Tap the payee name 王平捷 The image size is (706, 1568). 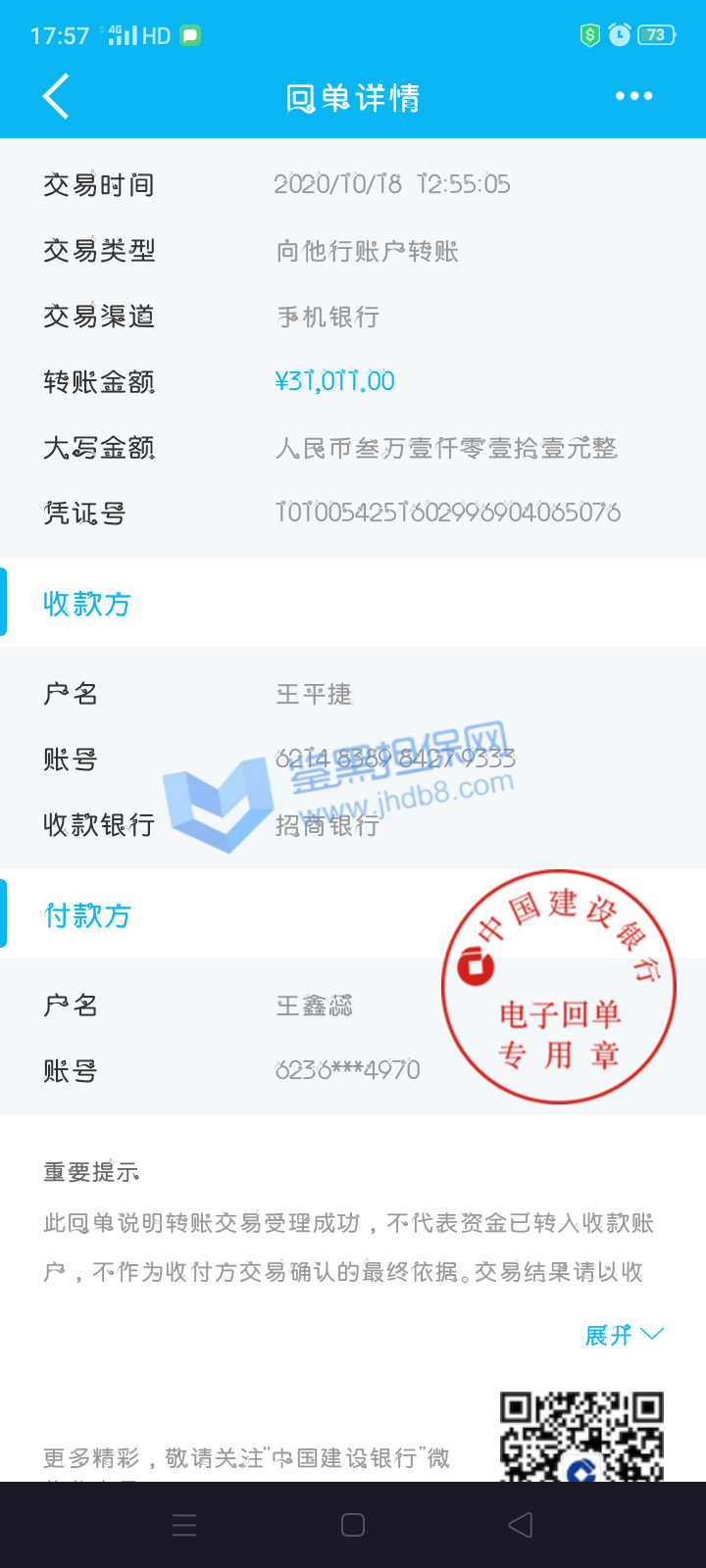point(314,694)
